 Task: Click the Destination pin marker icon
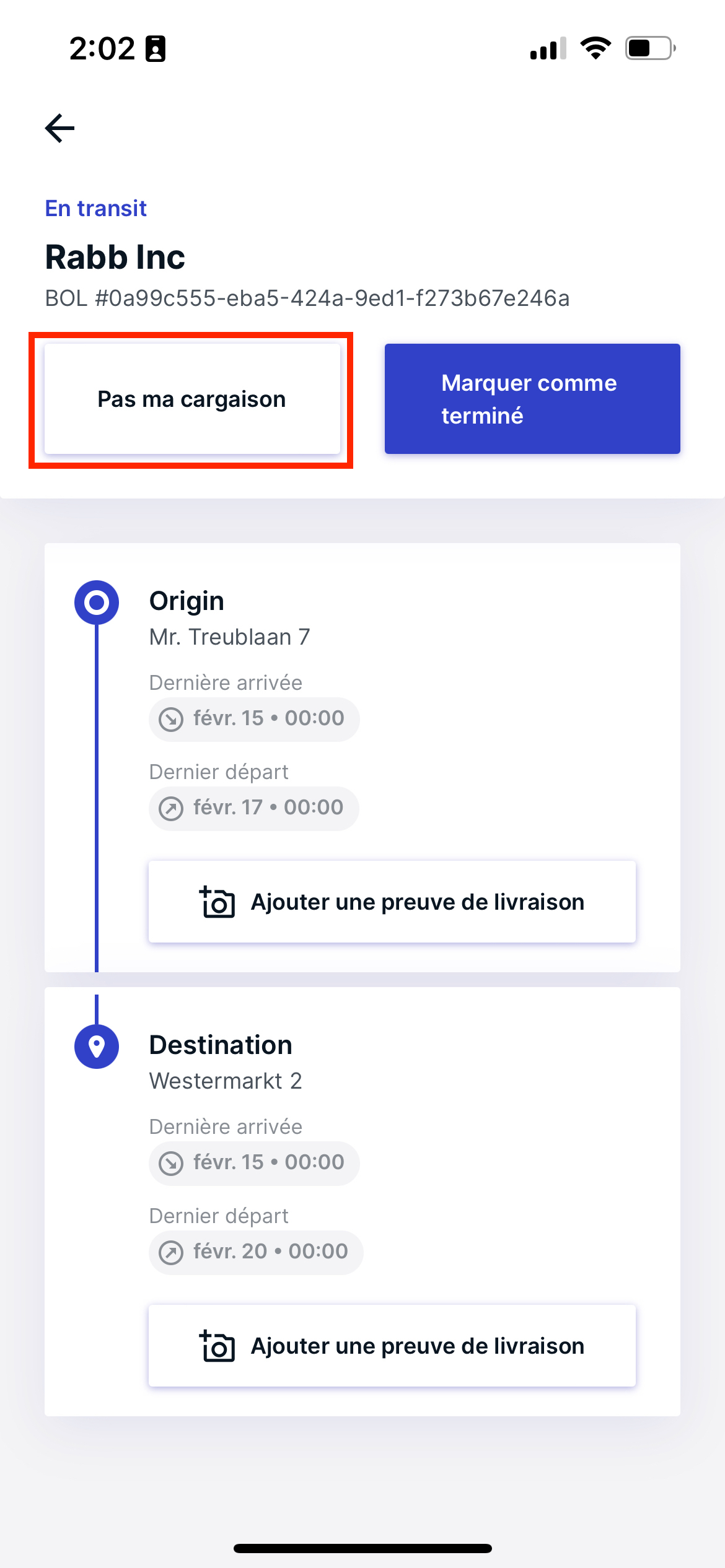tap(97, 1047)
